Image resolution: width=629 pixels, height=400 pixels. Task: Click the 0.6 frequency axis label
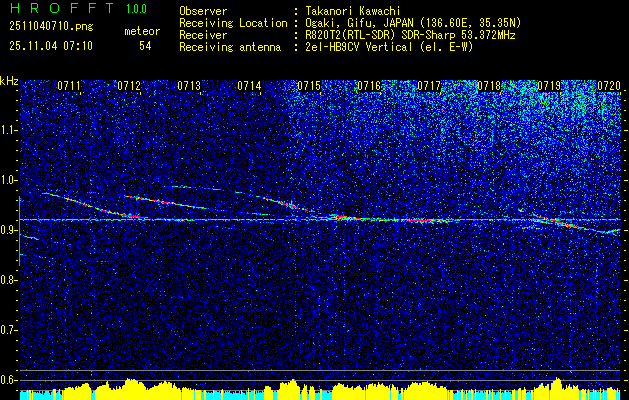click(x=9, y=379)
